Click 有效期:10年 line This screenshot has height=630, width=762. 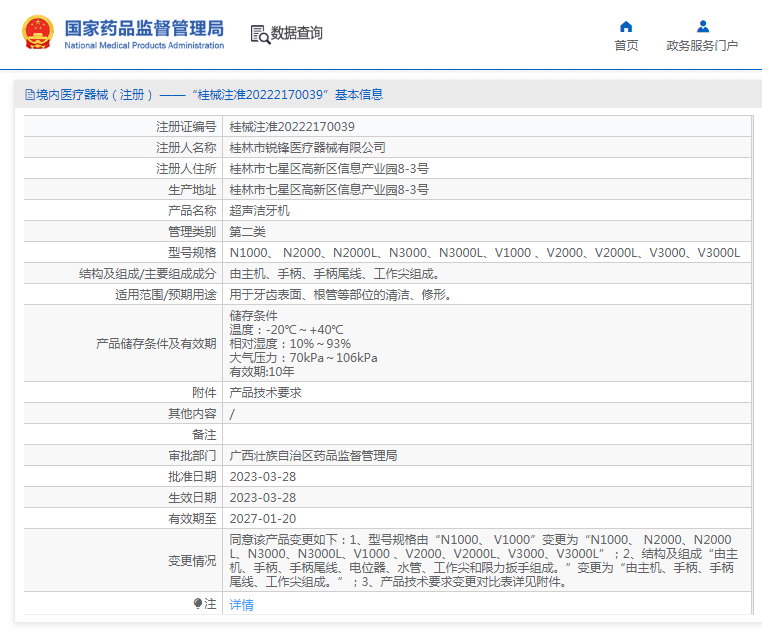point(262,372)
